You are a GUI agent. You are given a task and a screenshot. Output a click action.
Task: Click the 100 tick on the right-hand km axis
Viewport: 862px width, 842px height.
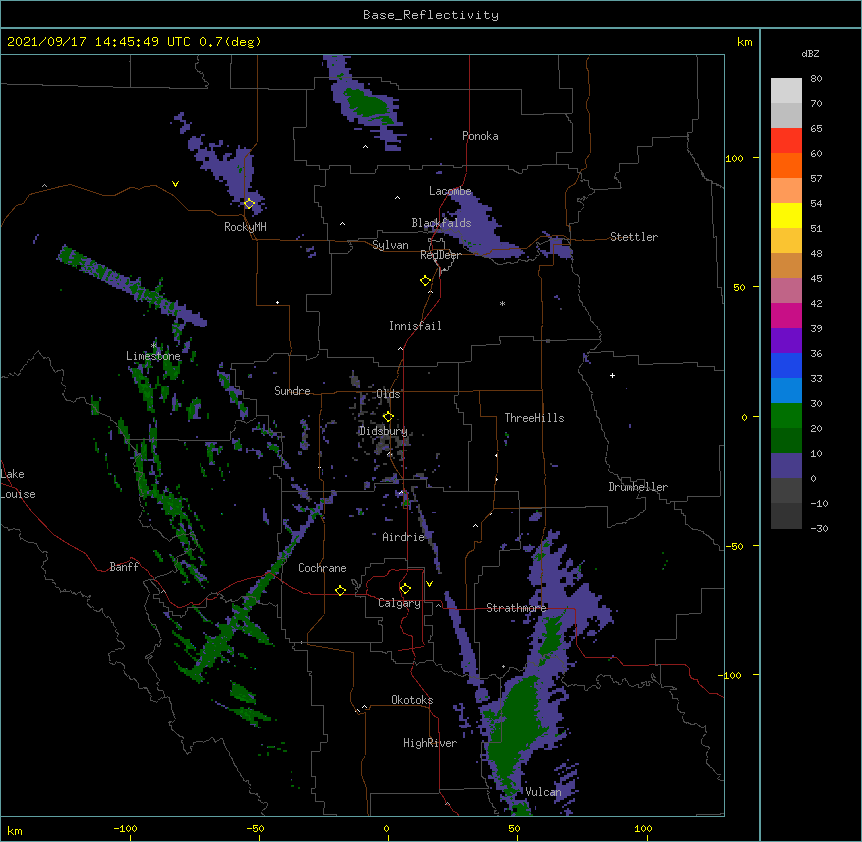pos(734,158)
